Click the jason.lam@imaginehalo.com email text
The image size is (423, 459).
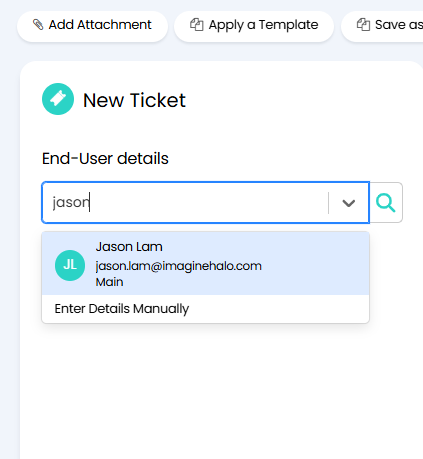[179, 266]
